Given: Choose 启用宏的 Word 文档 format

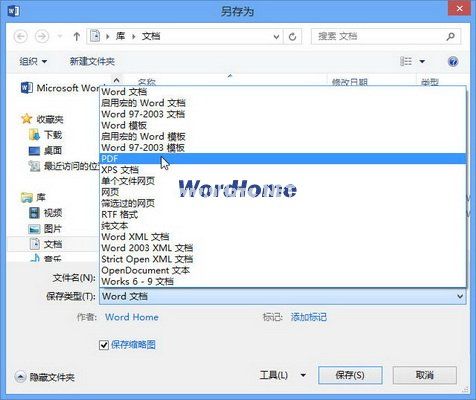Looking at the screenshot, I should point(283,103).
